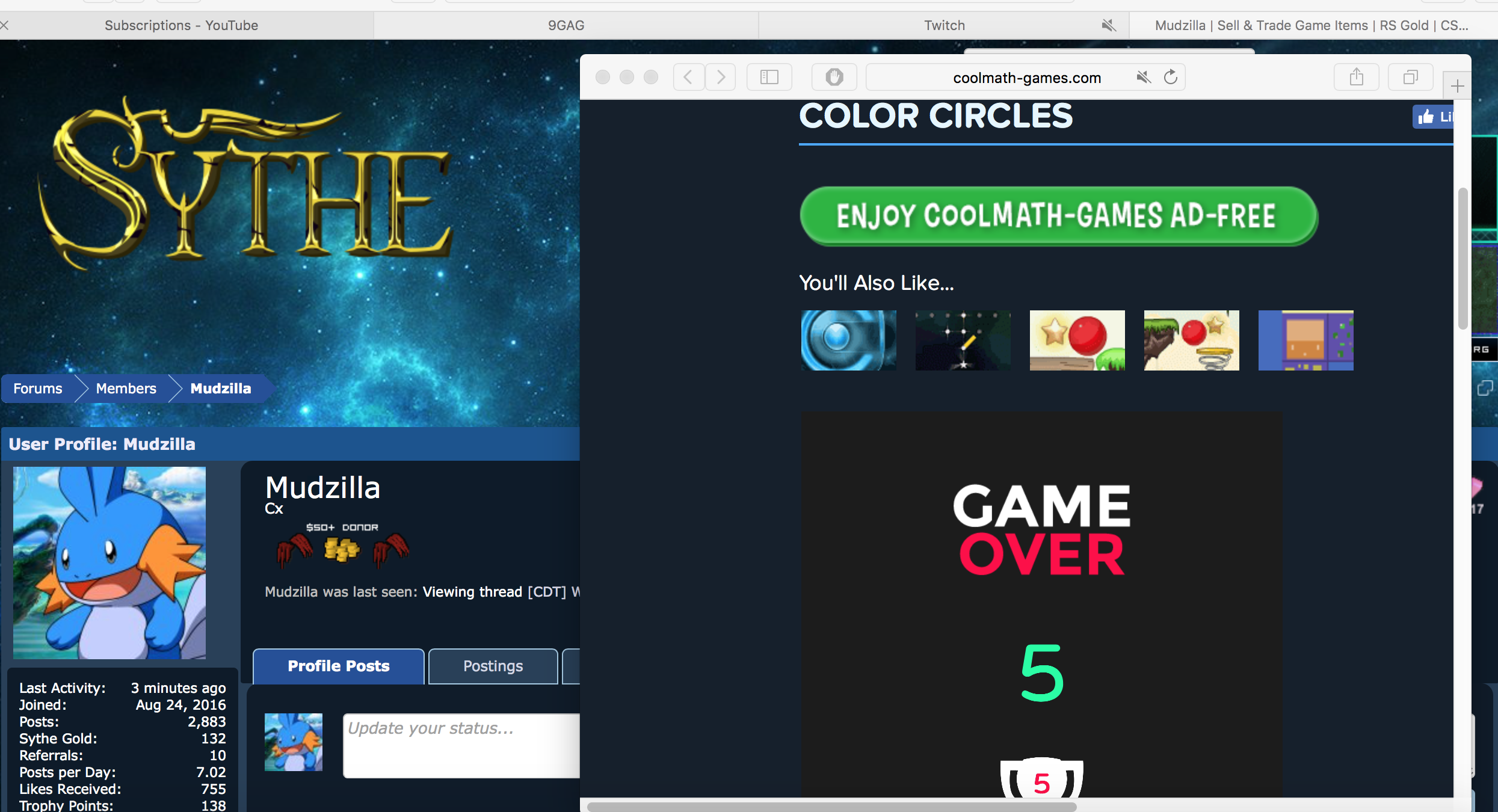1498x812 pixels.
Task: Click the Posts count 2,883
Action: [x=207, y=722]
